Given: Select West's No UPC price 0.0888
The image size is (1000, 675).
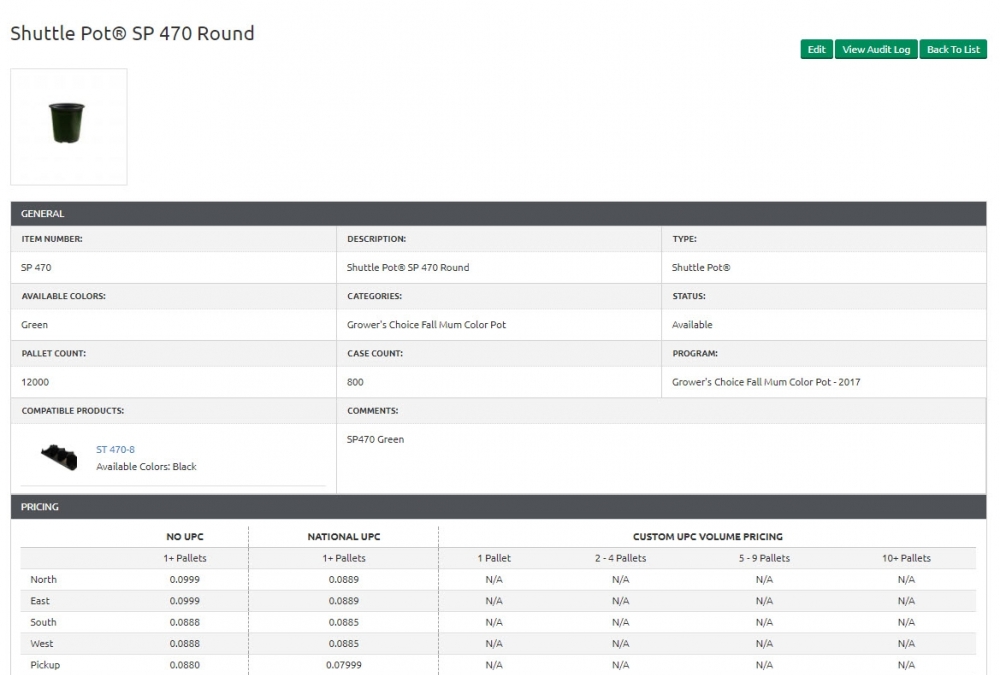Looking at the screenshot, I should pyautogui.click(x=185, y=644).
